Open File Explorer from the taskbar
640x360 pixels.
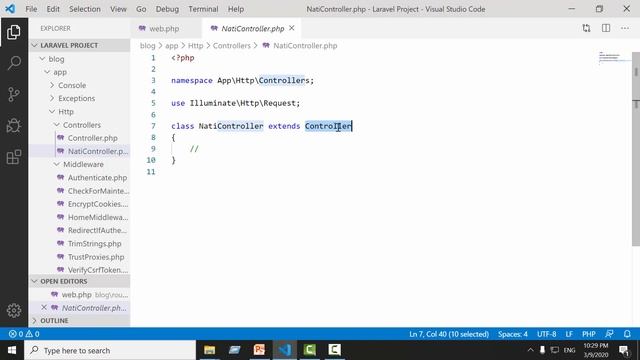[x=210, y=350]
